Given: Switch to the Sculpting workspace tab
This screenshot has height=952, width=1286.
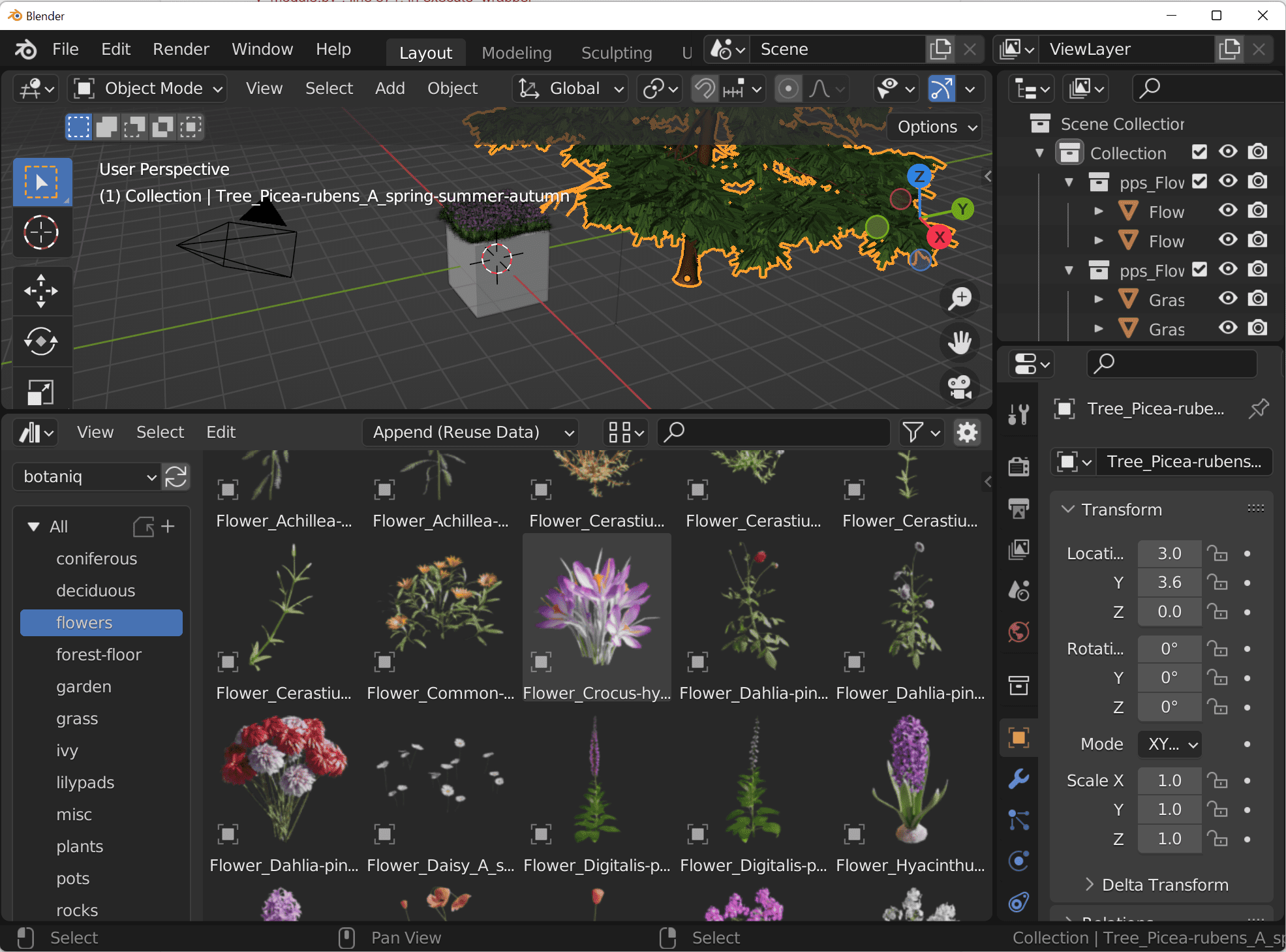Looking at the screenshot, I should [617, 53].
